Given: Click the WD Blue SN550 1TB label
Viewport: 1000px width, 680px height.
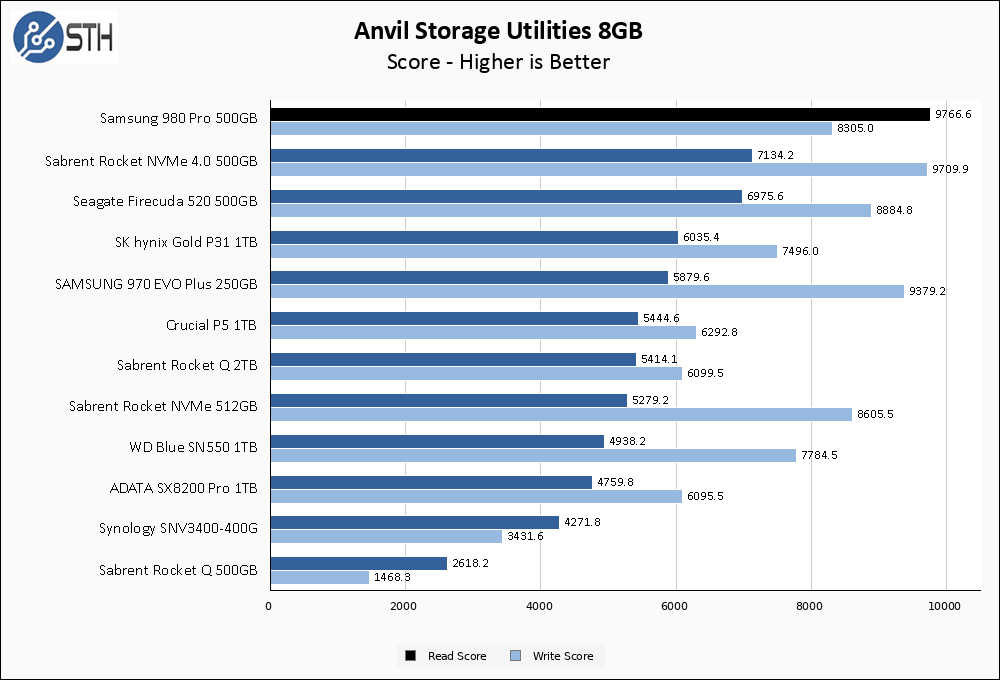Looking at the screenshot, I should 193,447.
